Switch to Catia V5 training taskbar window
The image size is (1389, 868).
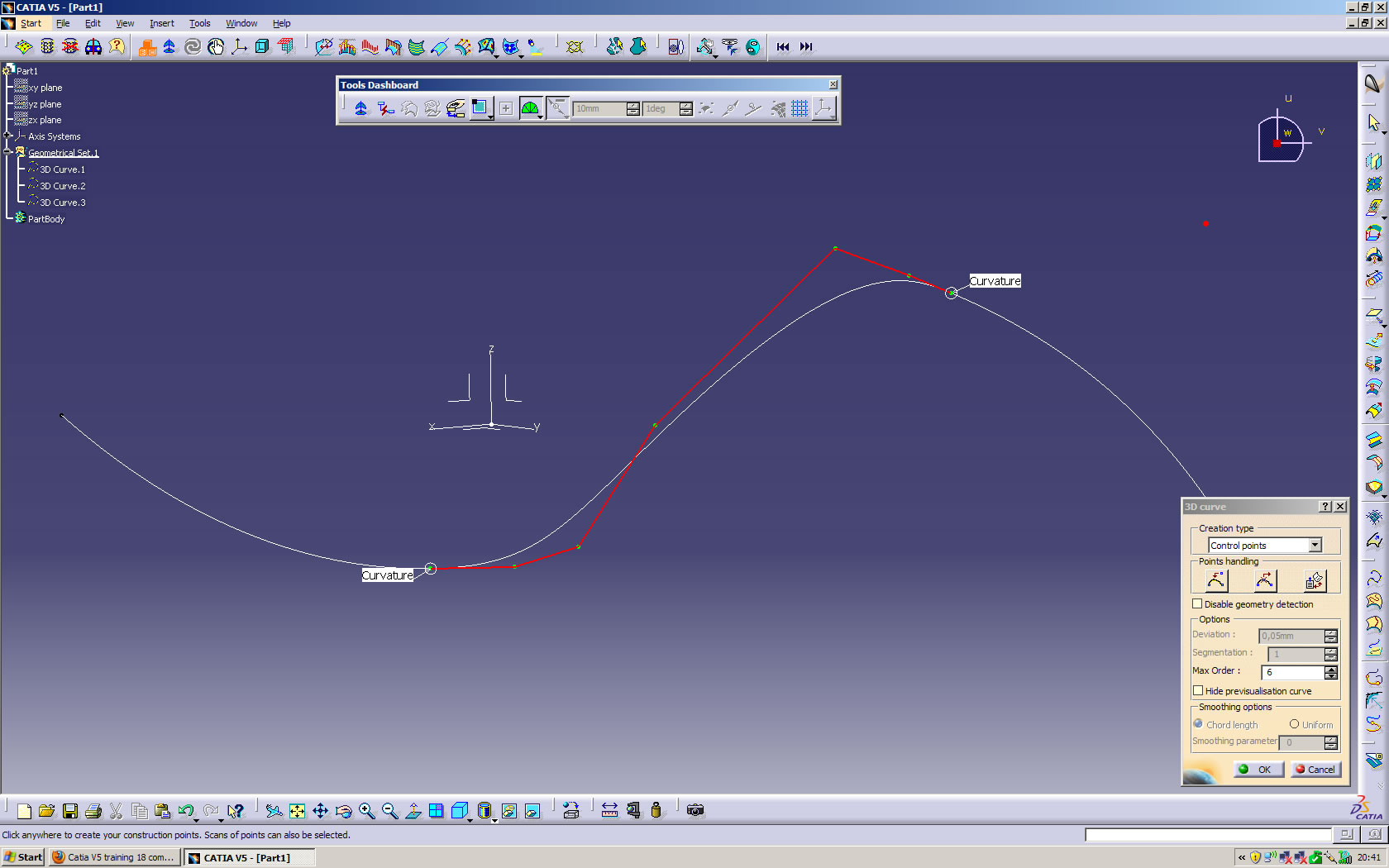[x=116, y=857]
